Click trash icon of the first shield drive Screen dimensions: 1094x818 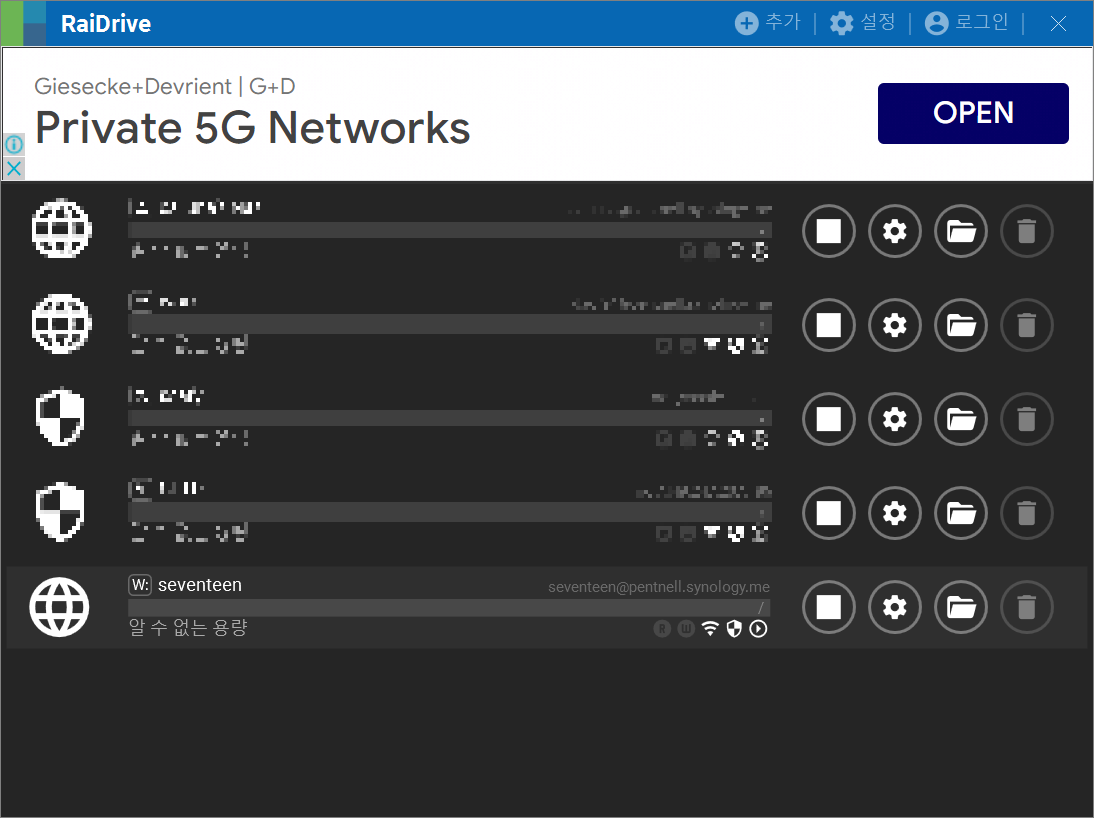click(1026, 419)
